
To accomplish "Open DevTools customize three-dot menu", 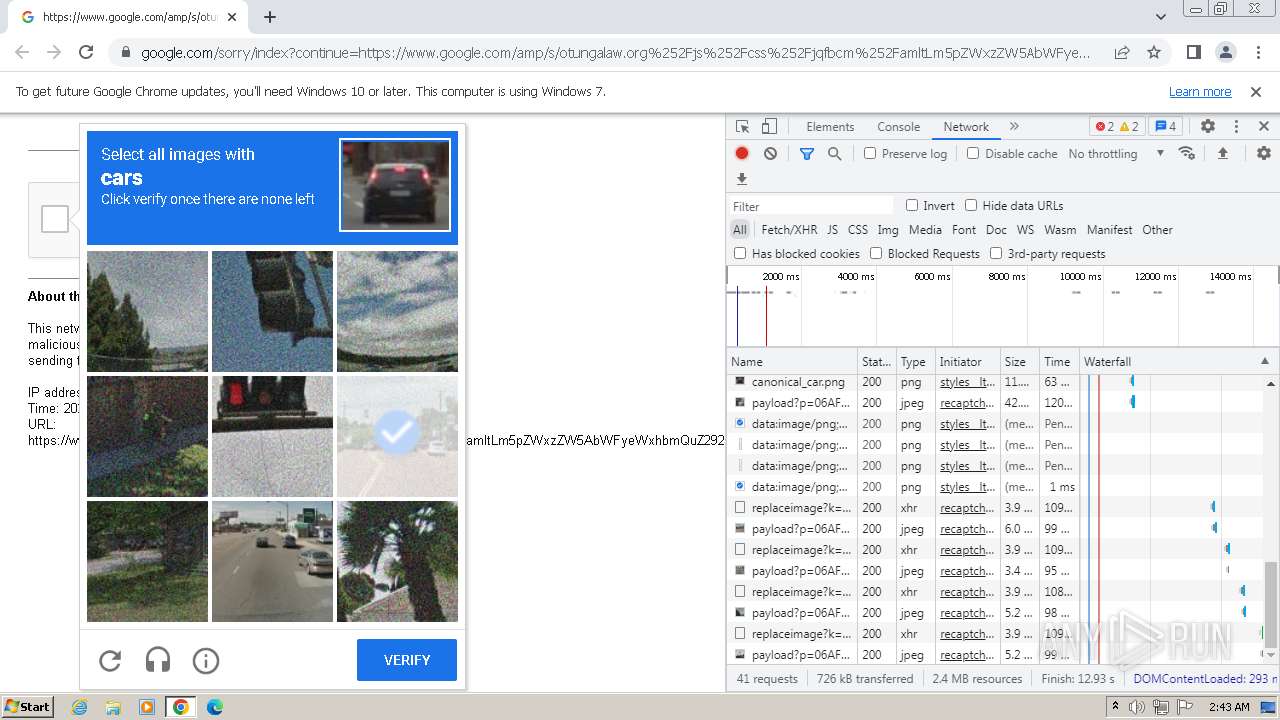I will point(1236,127).
